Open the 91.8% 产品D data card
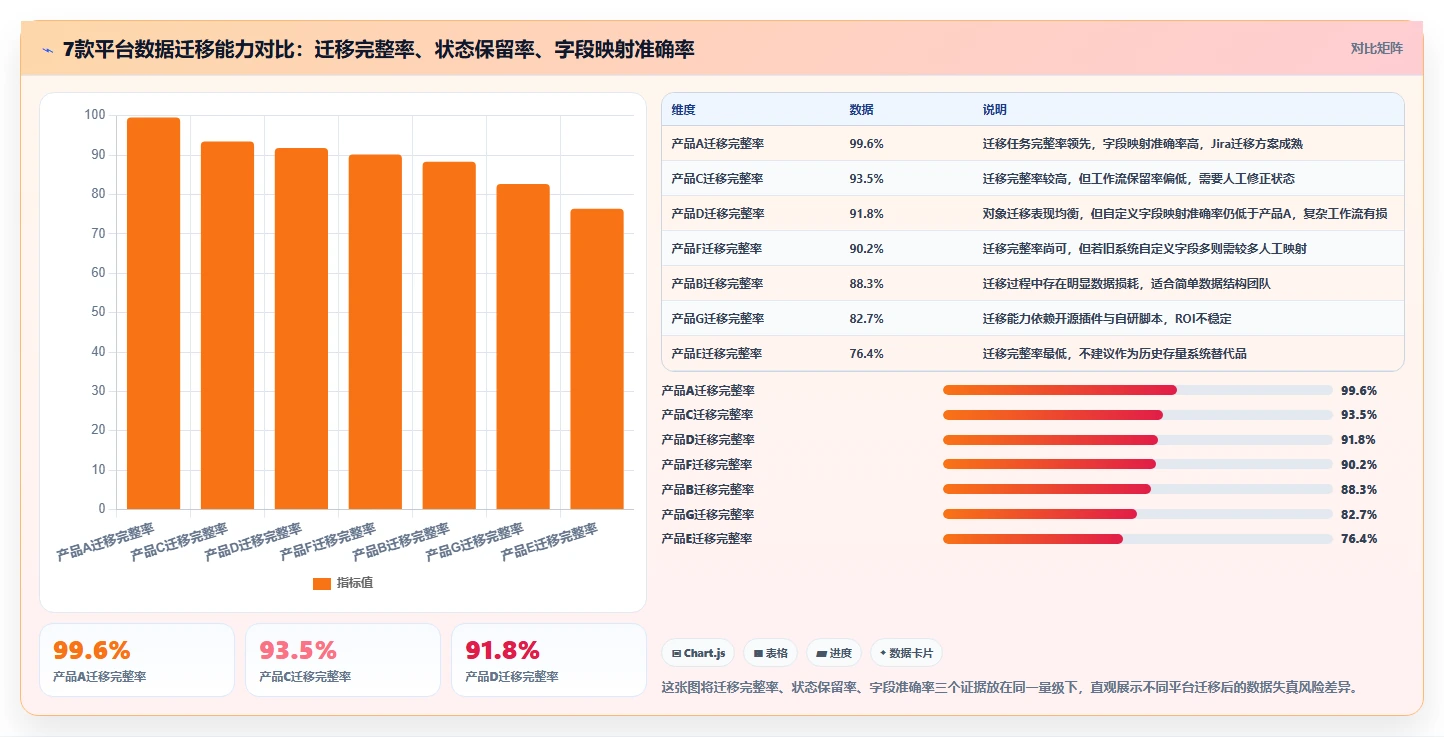 (x=549, y=660)
